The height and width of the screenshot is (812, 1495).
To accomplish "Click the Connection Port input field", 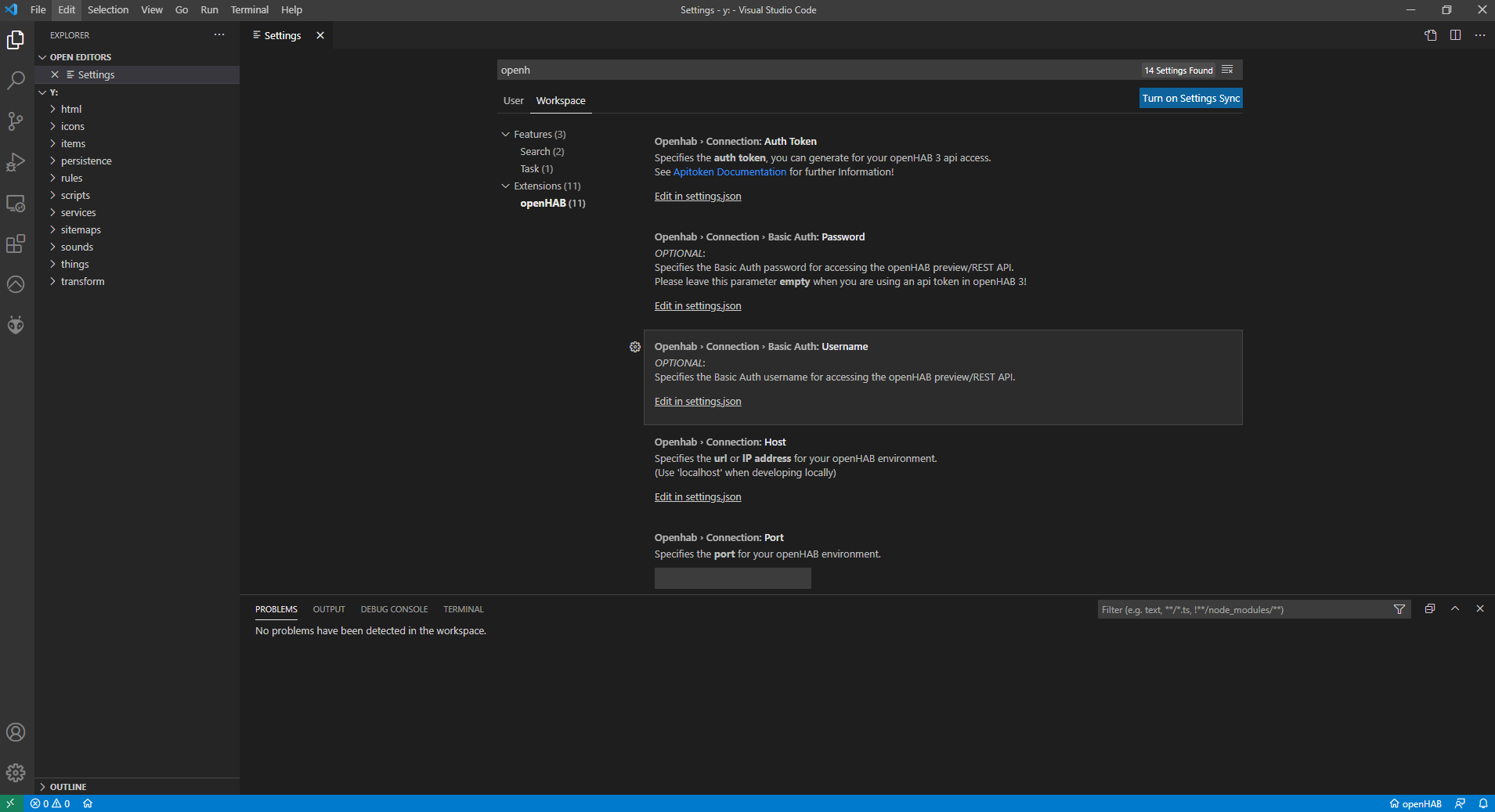I will (733, 579).
